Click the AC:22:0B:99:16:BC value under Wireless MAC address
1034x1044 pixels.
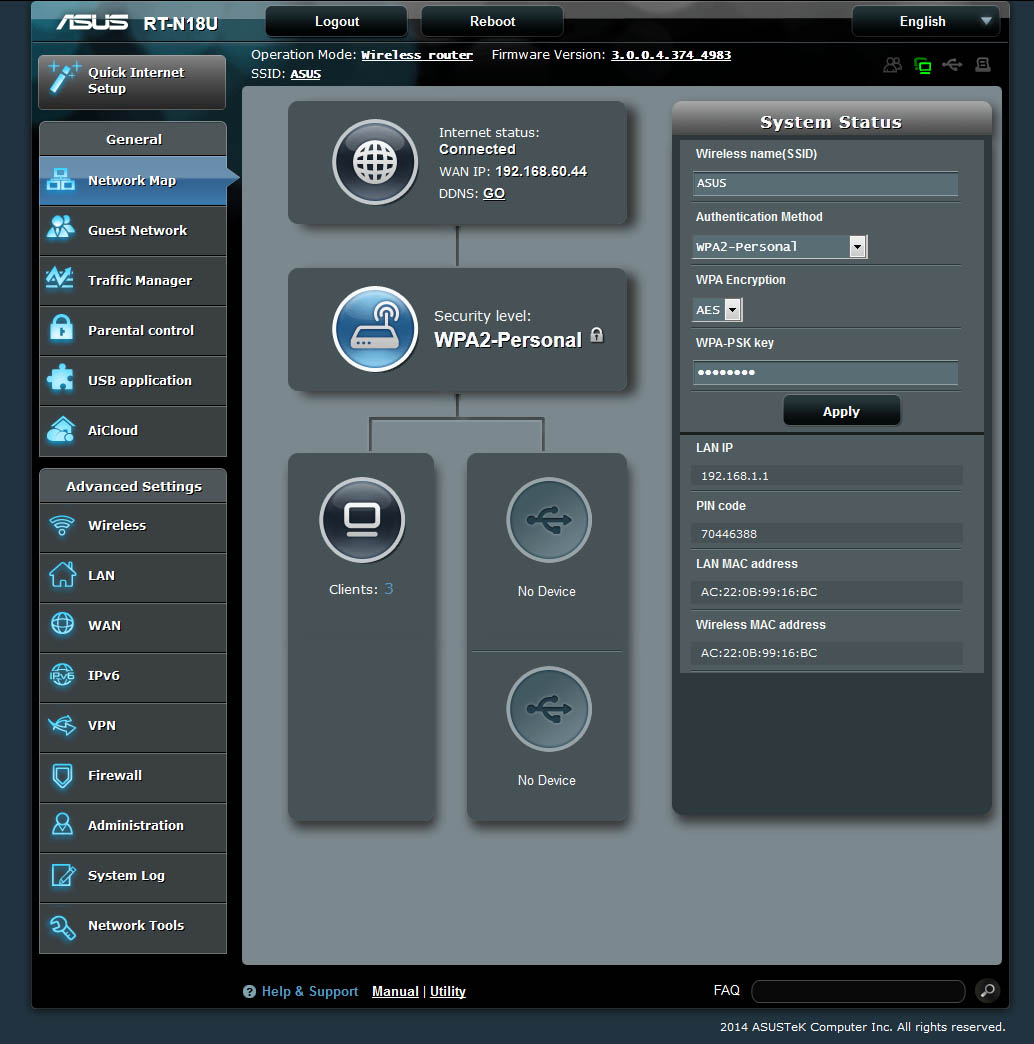coord(758,653)
